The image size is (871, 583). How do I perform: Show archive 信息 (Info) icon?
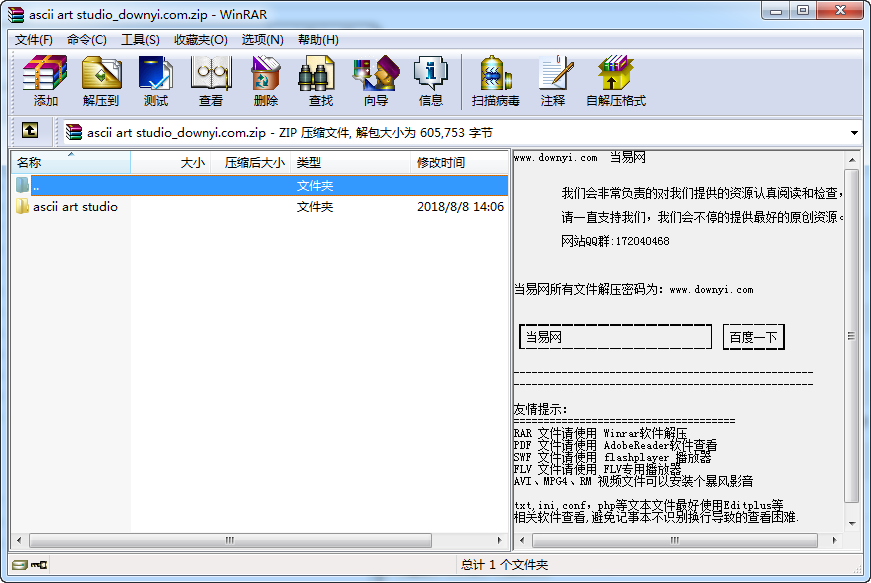point(430,81)
